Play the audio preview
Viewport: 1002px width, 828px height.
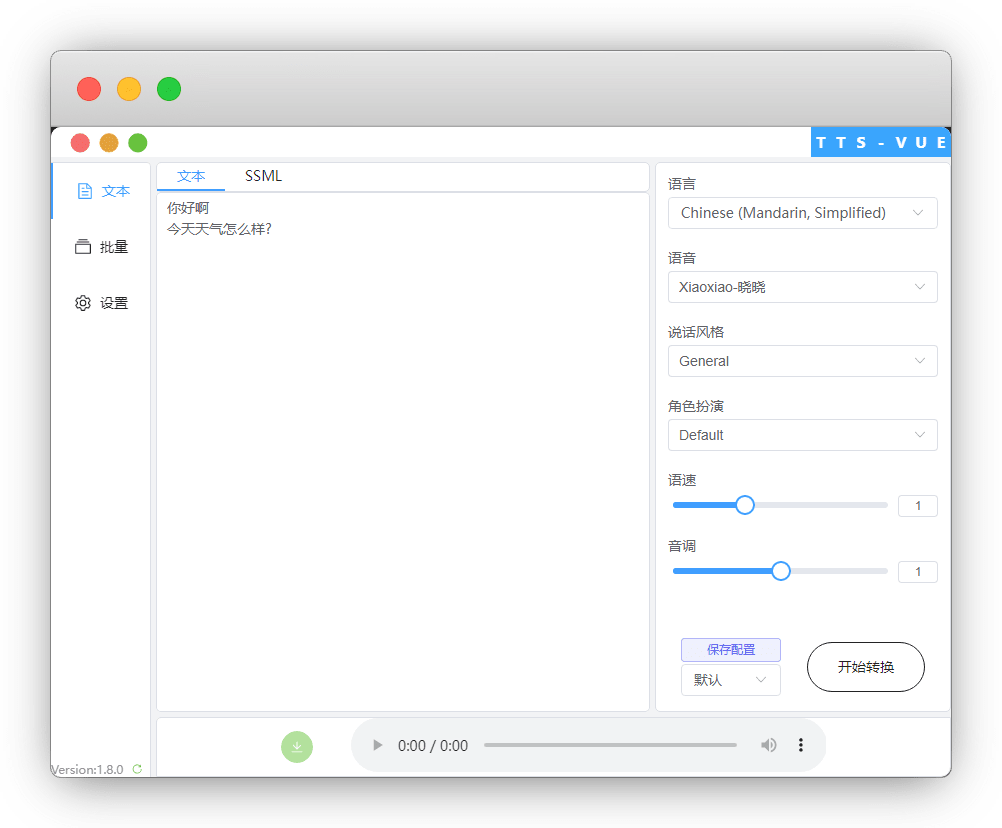click(377, 745)
